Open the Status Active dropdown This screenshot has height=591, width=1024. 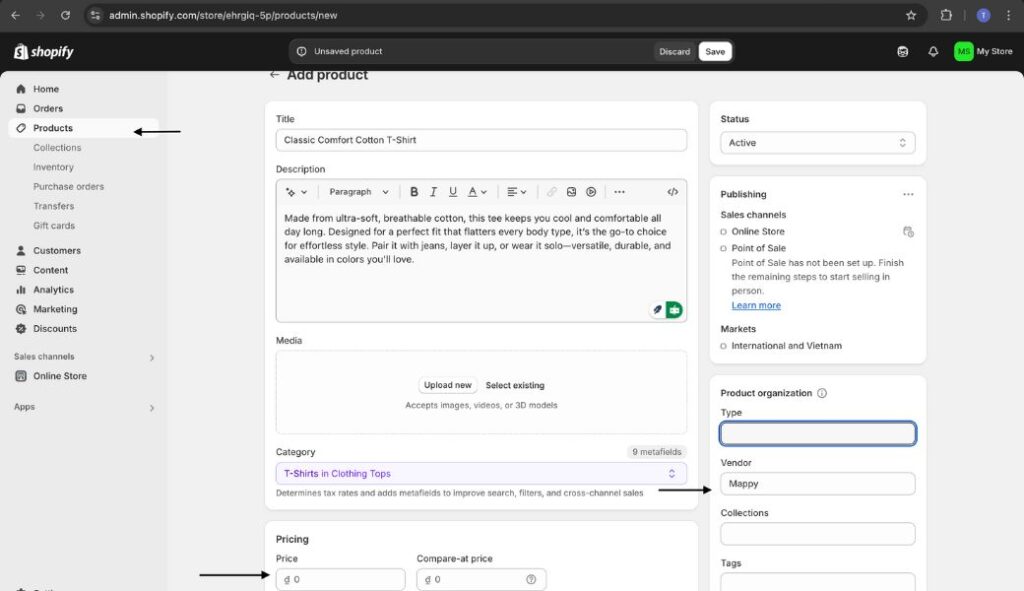point(818,143)
